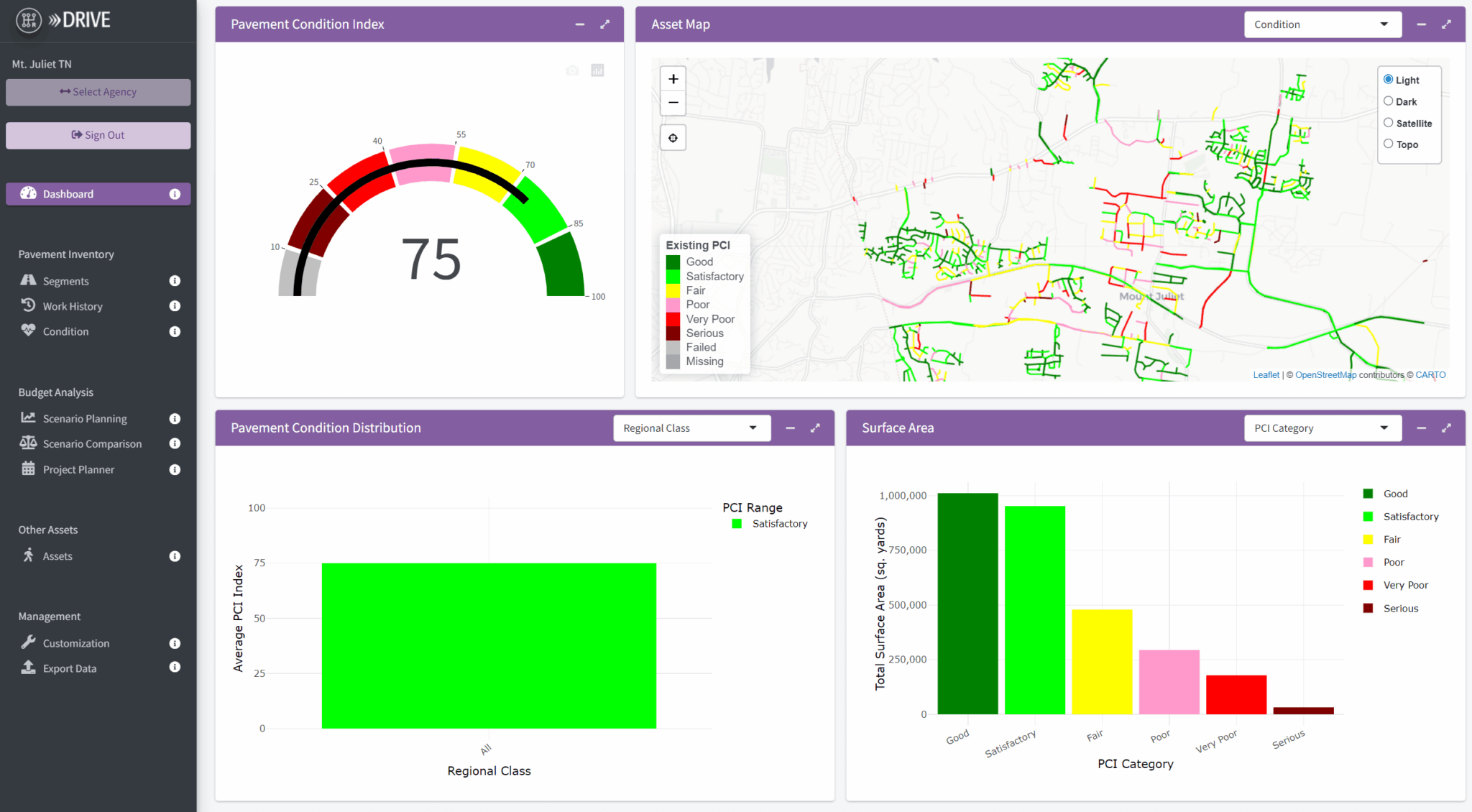The height and width of the screenshot is (812, 1472).
Task: Open Scenario Comparison via its scales icon
Action: 29,443
